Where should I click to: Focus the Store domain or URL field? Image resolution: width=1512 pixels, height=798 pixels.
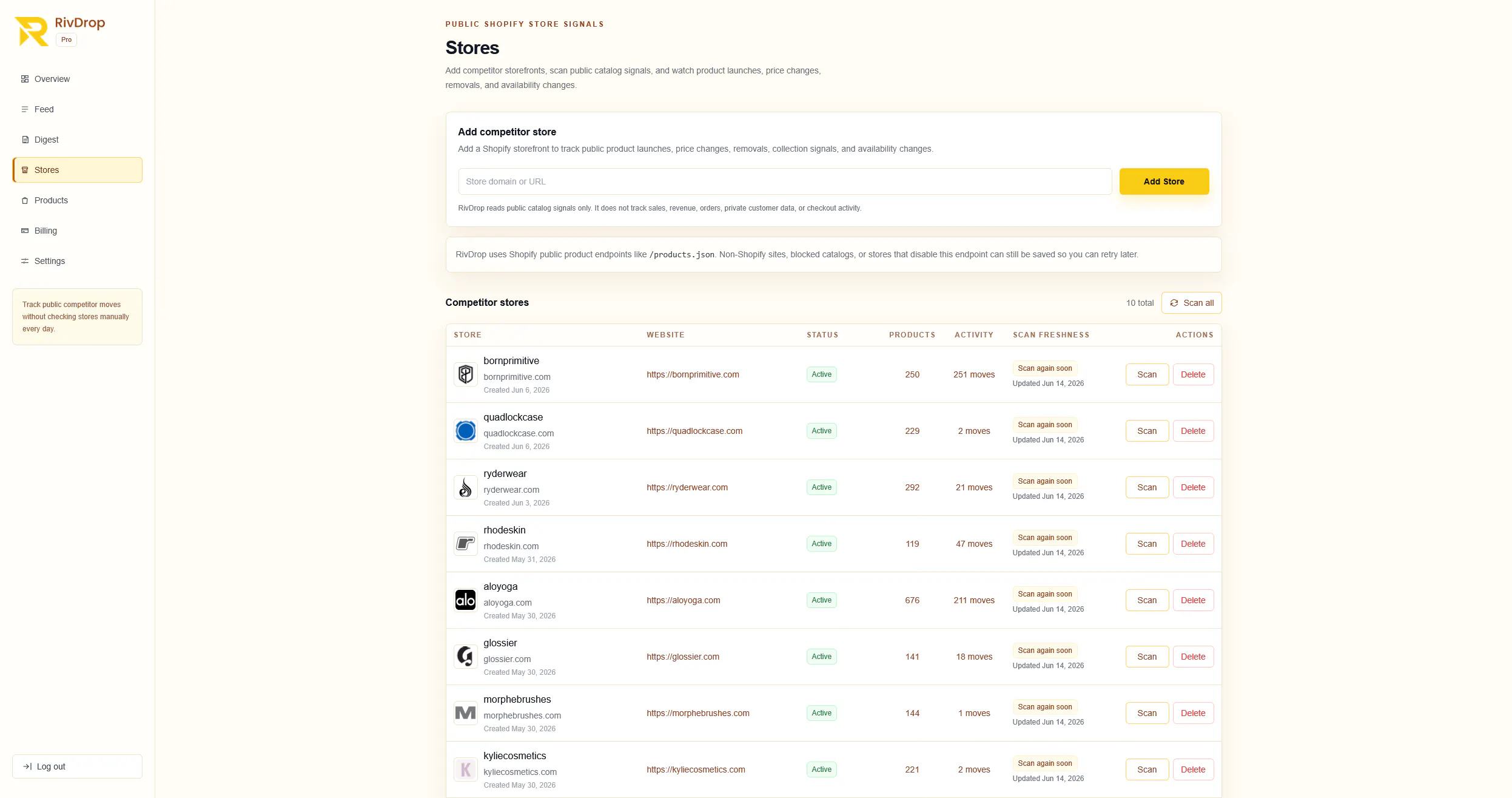point(785,181)
